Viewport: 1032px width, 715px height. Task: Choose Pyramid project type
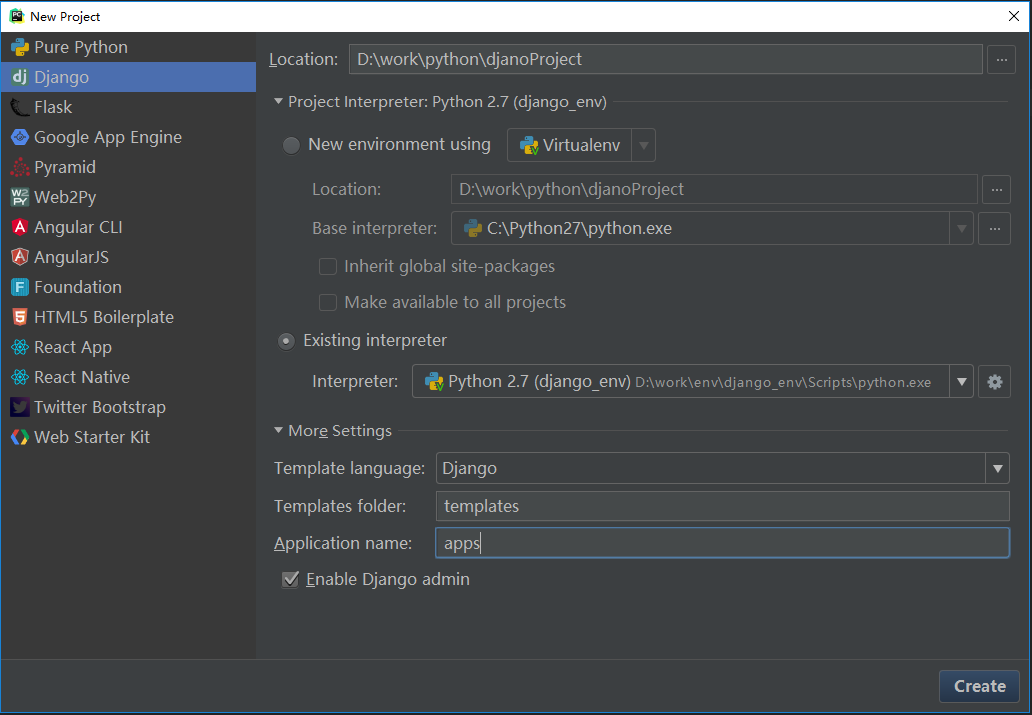click(x=128, y=167)
